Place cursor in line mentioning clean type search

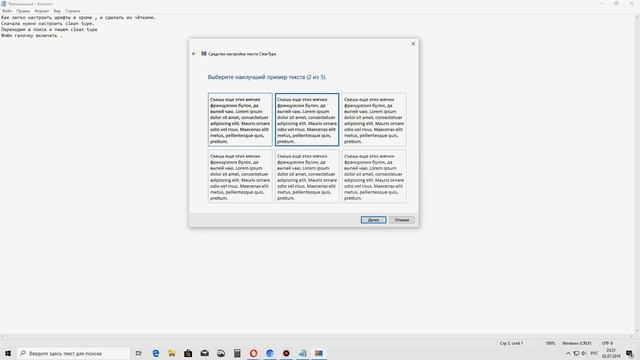[49, 29]
